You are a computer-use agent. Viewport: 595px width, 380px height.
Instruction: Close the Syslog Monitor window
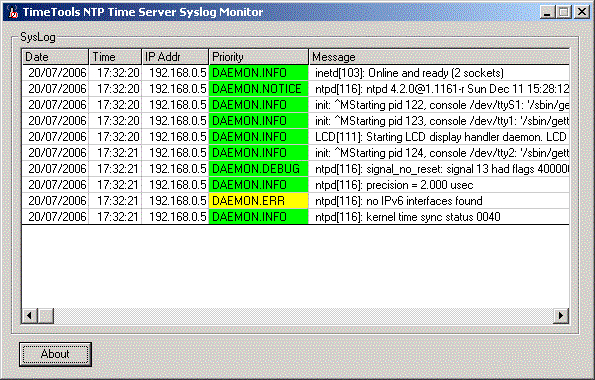click(x=581, y=12)
